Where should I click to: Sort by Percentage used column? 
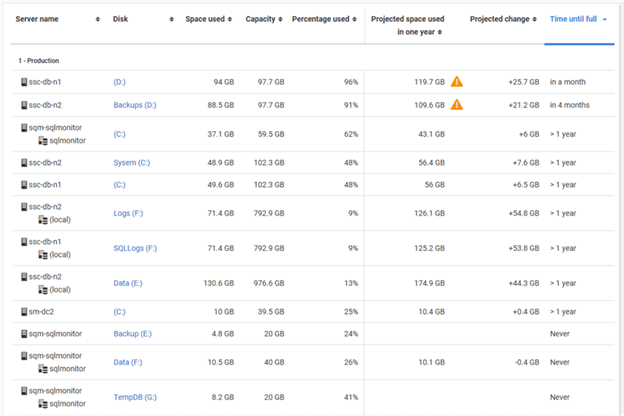[x=324, y=19]
